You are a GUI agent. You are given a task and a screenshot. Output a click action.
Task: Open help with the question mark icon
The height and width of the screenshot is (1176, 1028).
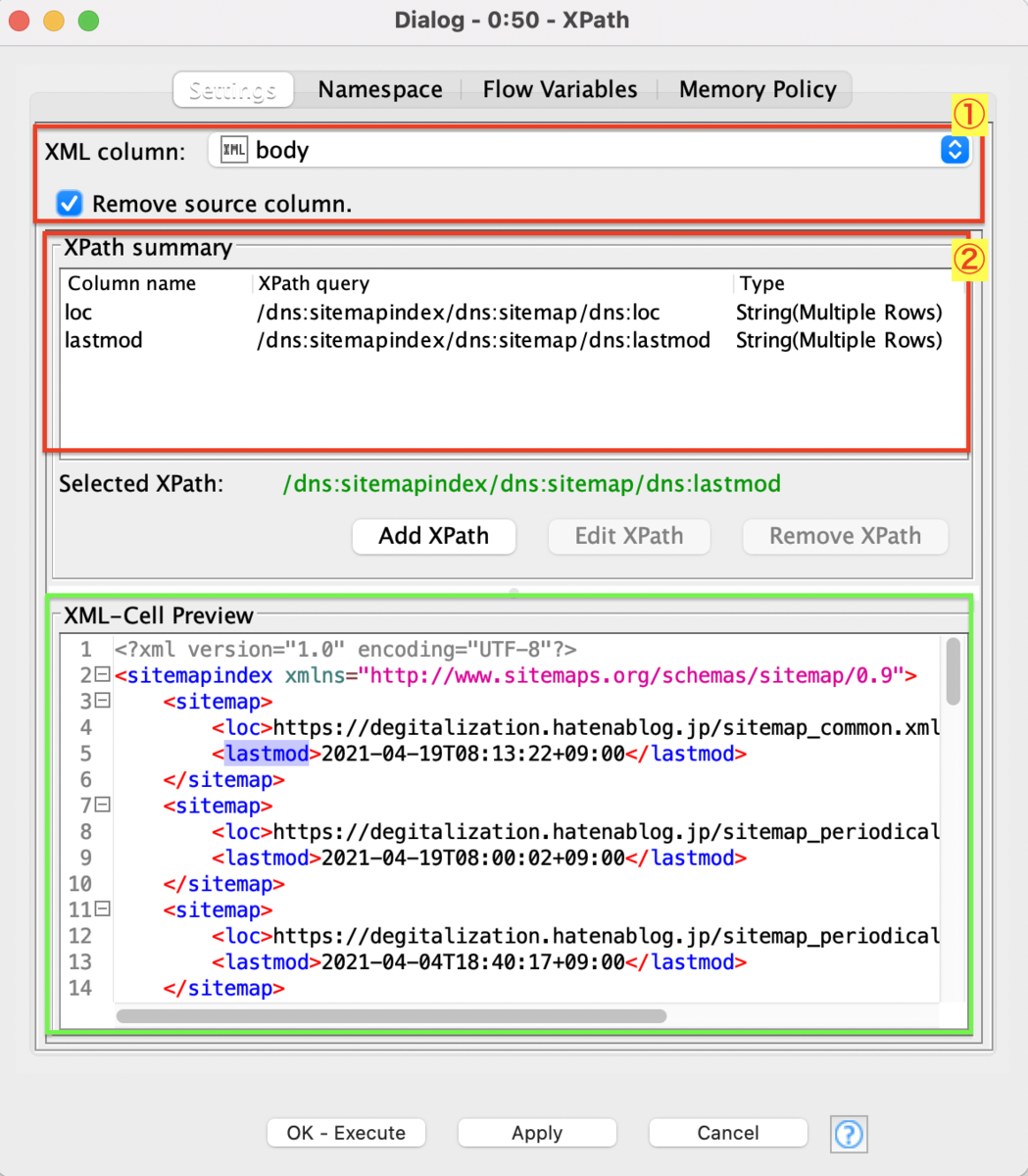click(849, 1133)
